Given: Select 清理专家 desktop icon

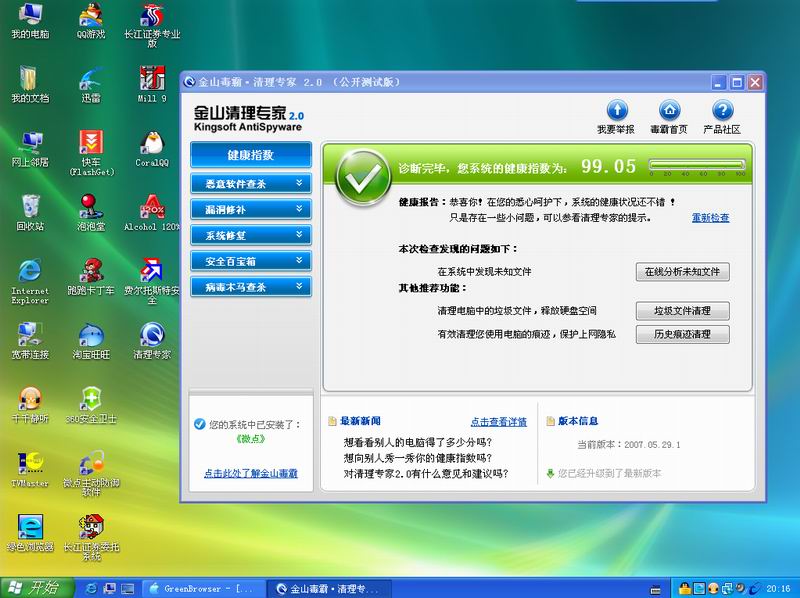Looking at the screenshot, I should click(x=152, y=341).
